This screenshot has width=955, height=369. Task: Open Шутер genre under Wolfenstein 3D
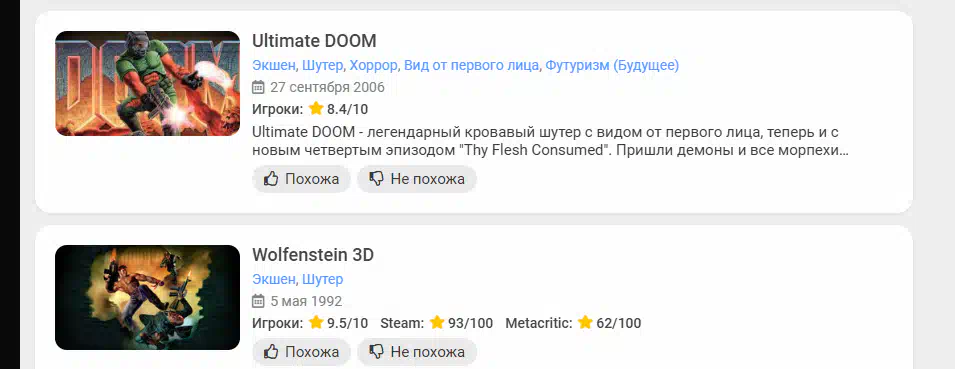(323, 279)
